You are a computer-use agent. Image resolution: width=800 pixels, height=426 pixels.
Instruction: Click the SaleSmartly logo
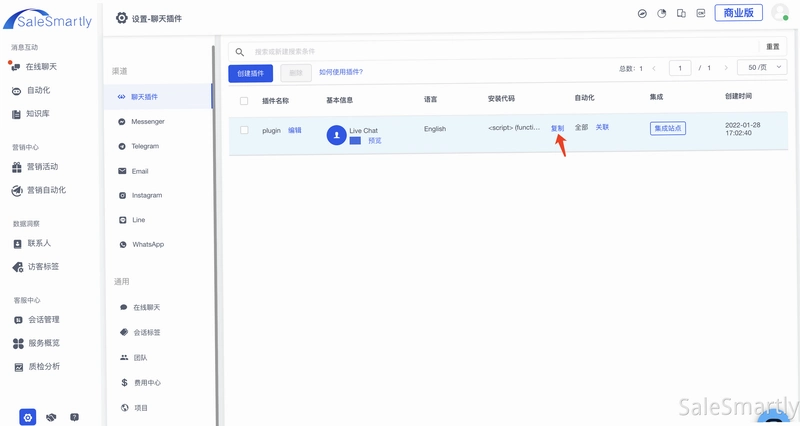pyautogui.click(x=47, y=19)
